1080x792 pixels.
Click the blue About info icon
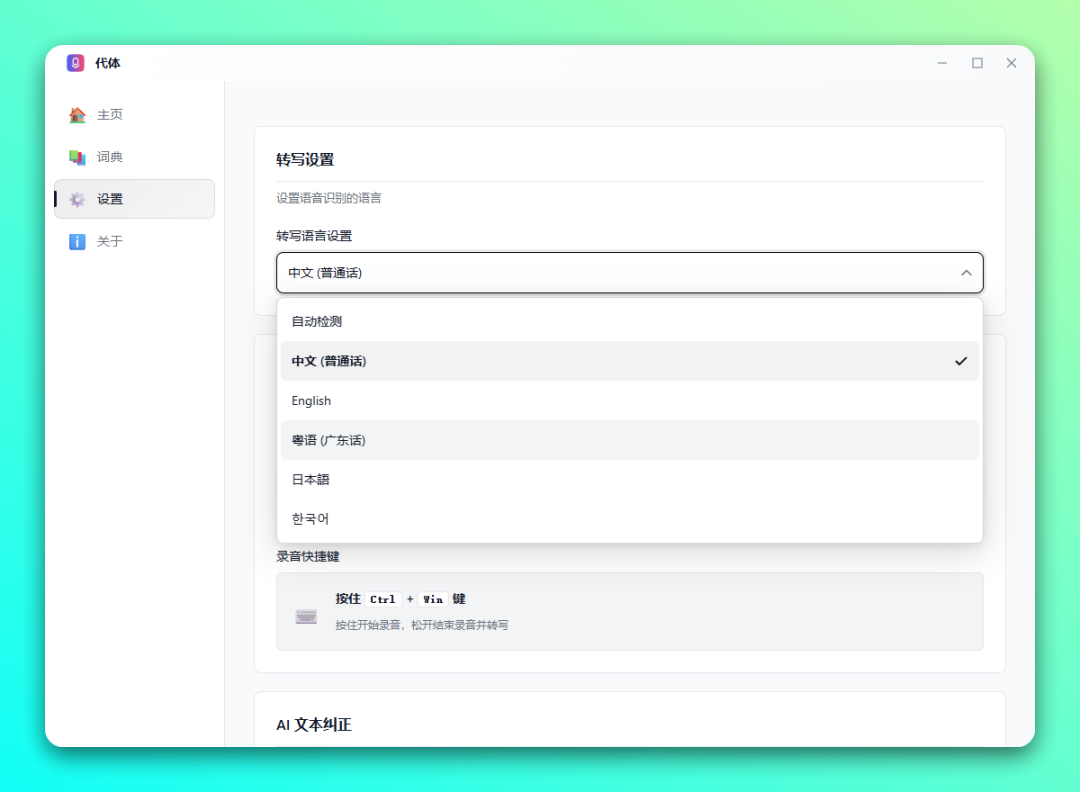[x=77, y=242]
